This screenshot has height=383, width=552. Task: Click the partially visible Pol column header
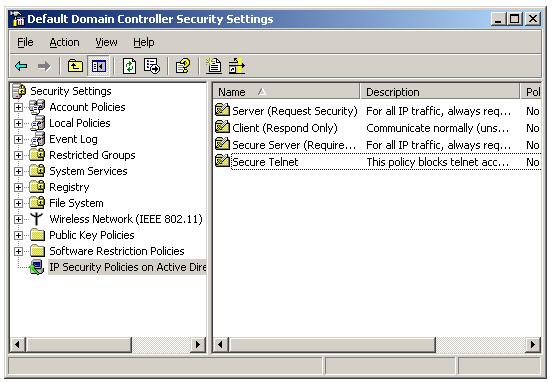click(x=531, y=92)
